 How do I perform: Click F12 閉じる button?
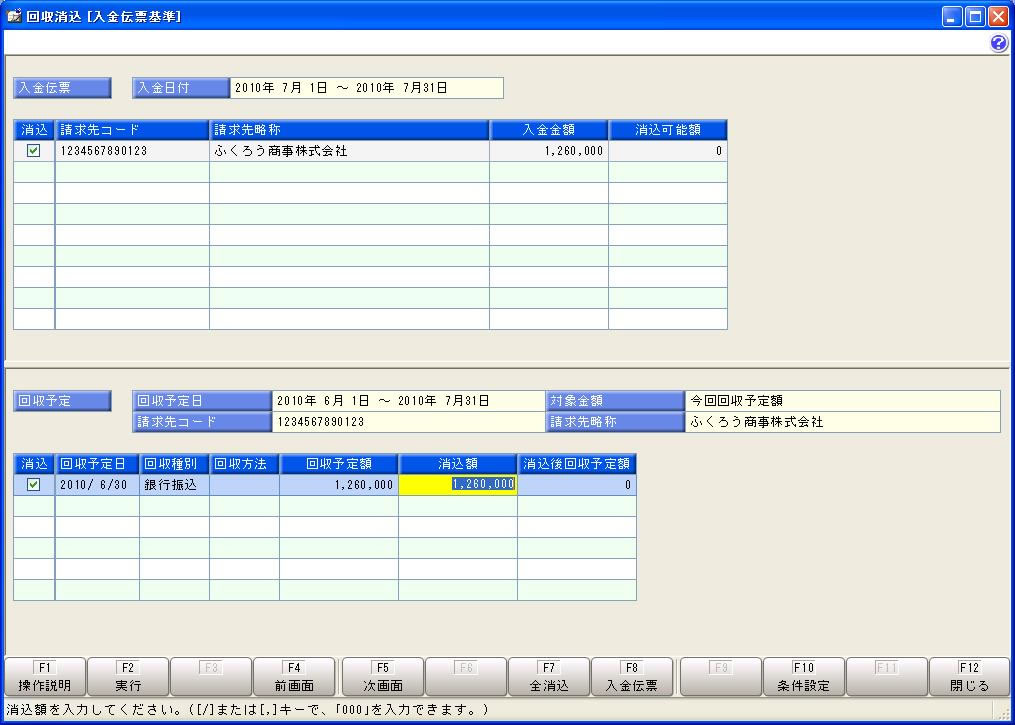point(970,677)
